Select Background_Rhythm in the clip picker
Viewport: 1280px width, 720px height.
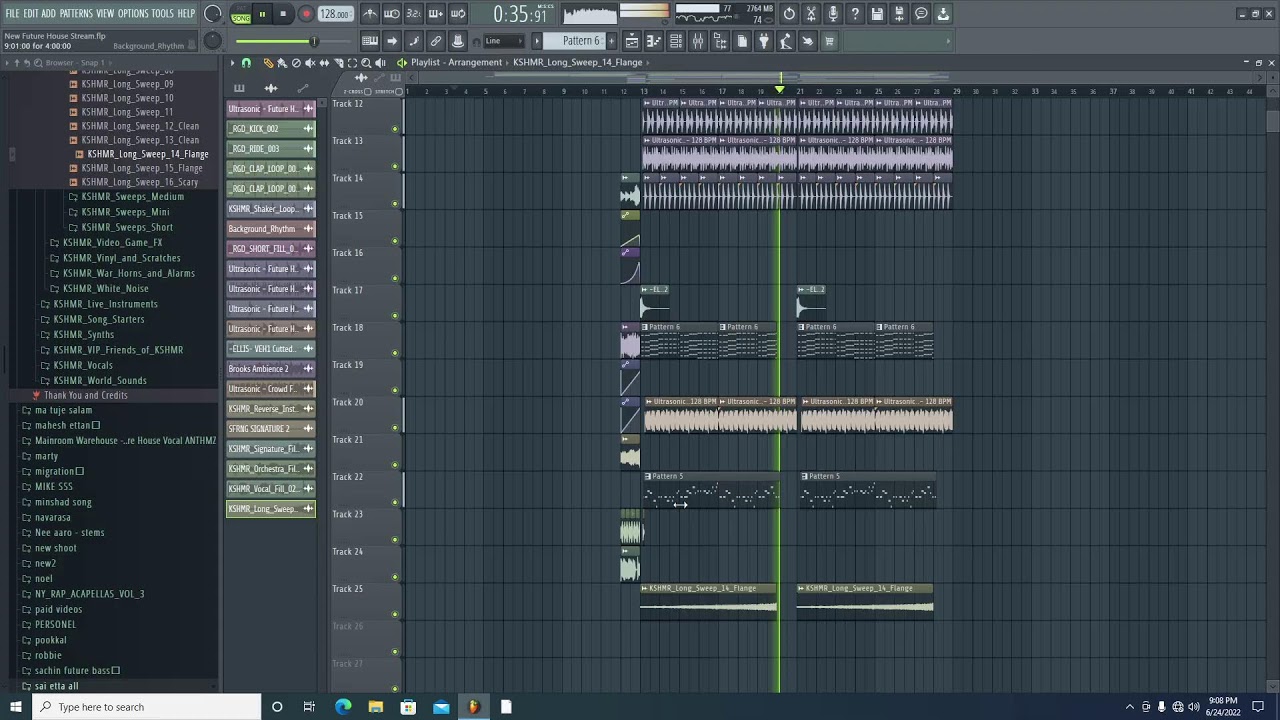271,229
